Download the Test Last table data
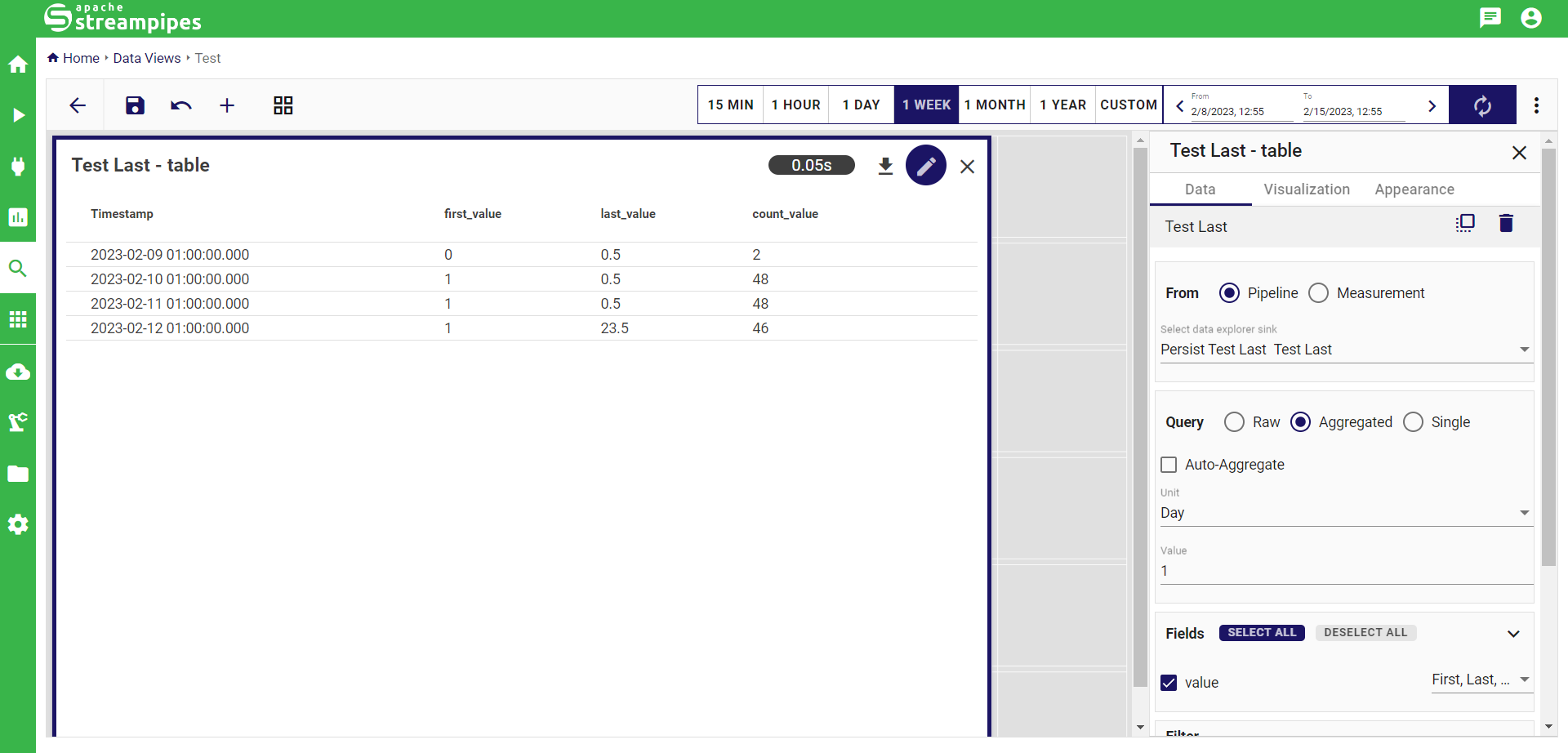Viewport: 1568px width, 753px height. [x=885, y=167]
